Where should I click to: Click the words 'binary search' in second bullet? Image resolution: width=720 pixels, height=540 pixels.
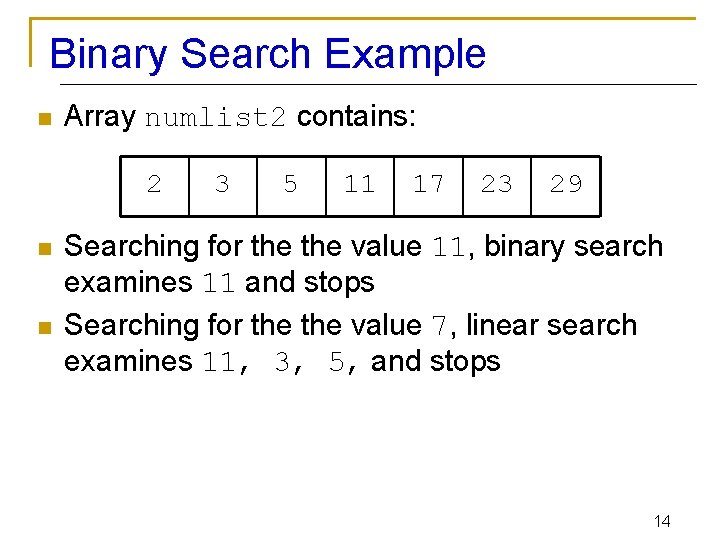[573, 246]
